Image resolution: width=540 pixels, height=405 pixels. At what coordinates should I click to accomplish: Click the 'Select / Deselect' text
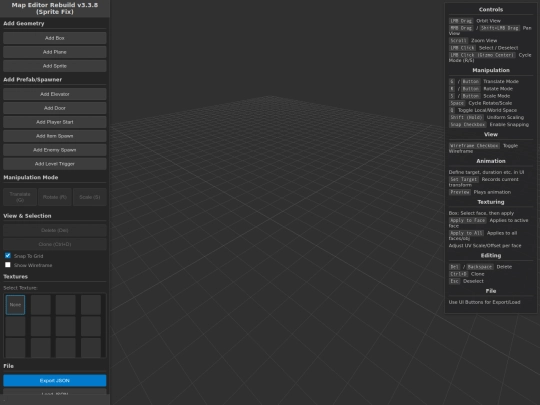(498, 48)
